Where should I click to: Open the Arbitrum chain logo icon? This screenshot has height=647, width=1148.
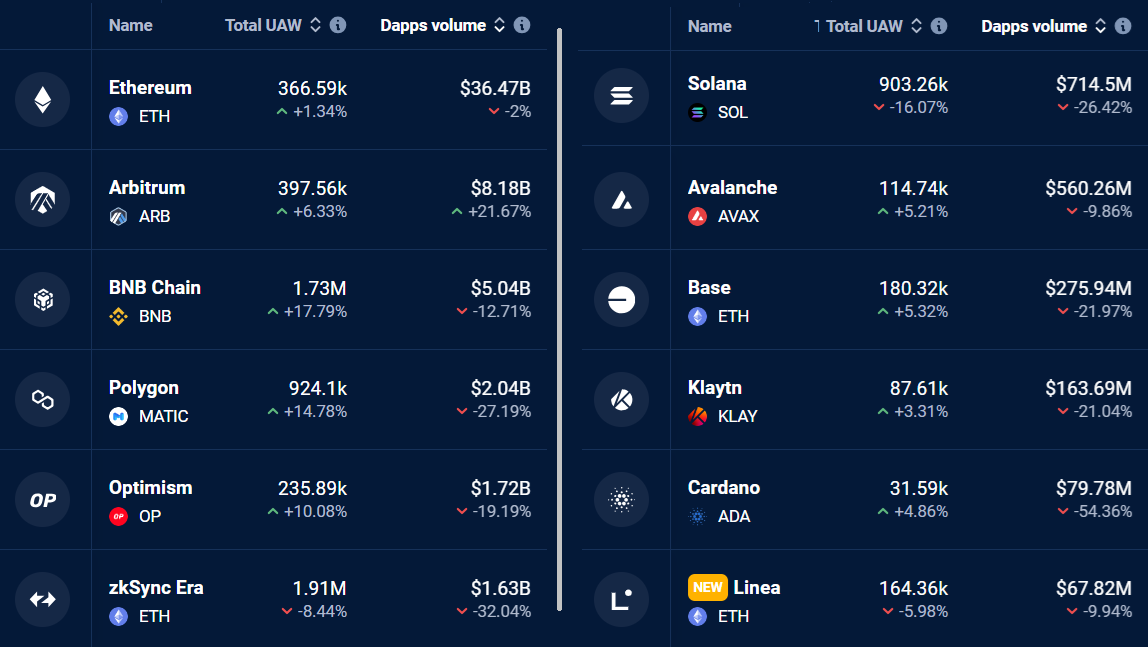click(x=42, y=200)
